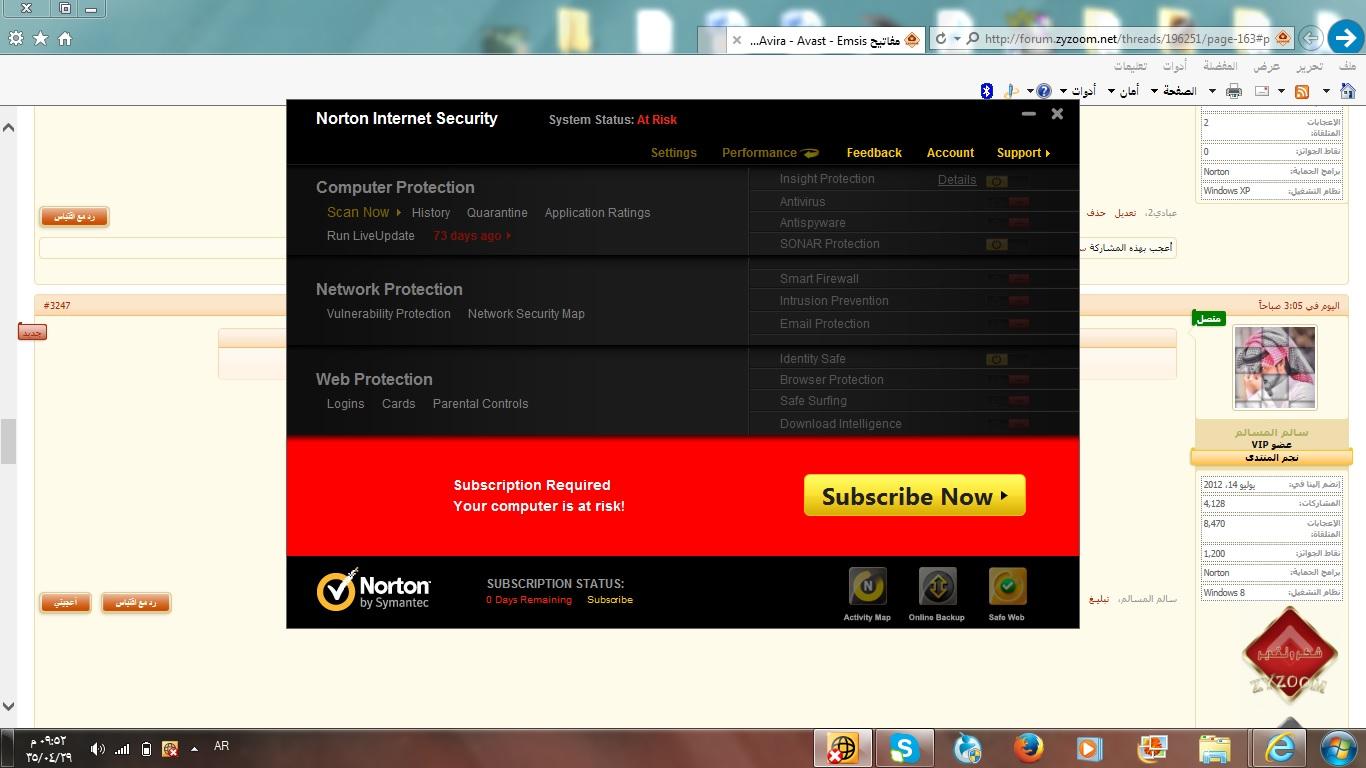Click the read mail envelope icon
1366x768 pixels.
click(x=1262, y=91)
